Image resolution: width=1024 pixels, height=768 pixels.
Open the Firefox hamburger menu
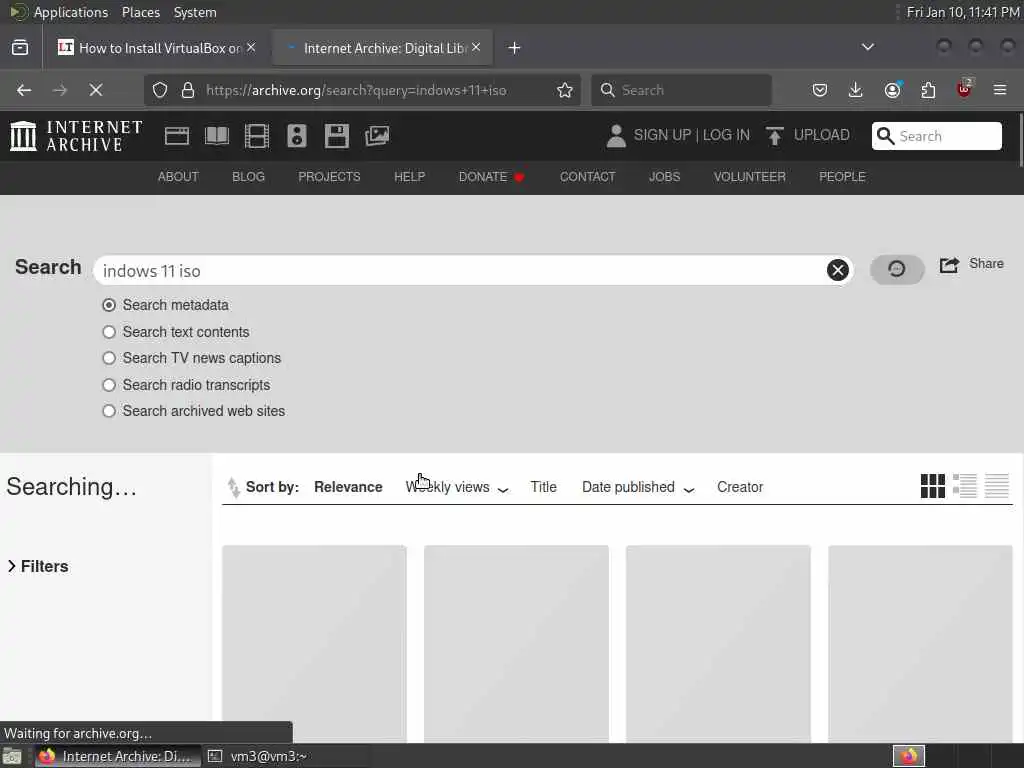[1000, 90]
